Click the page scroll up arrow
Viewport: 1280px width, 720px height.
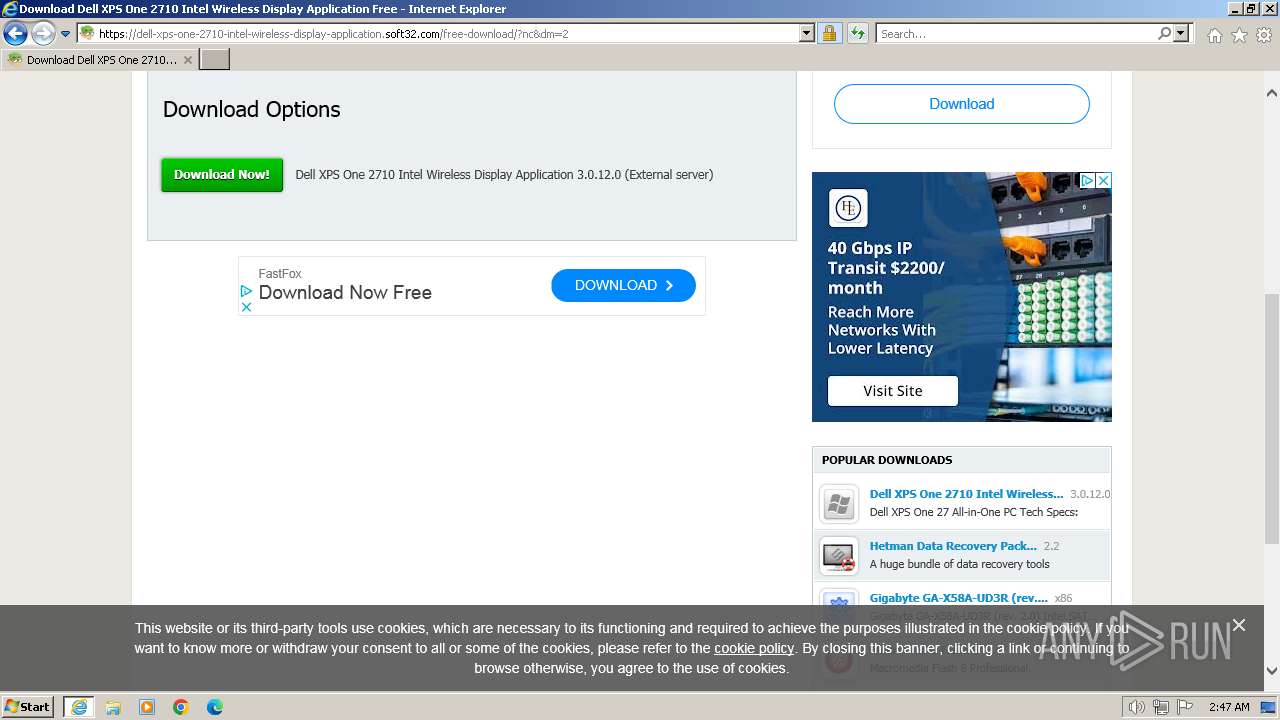click(x=1272, y=93)
